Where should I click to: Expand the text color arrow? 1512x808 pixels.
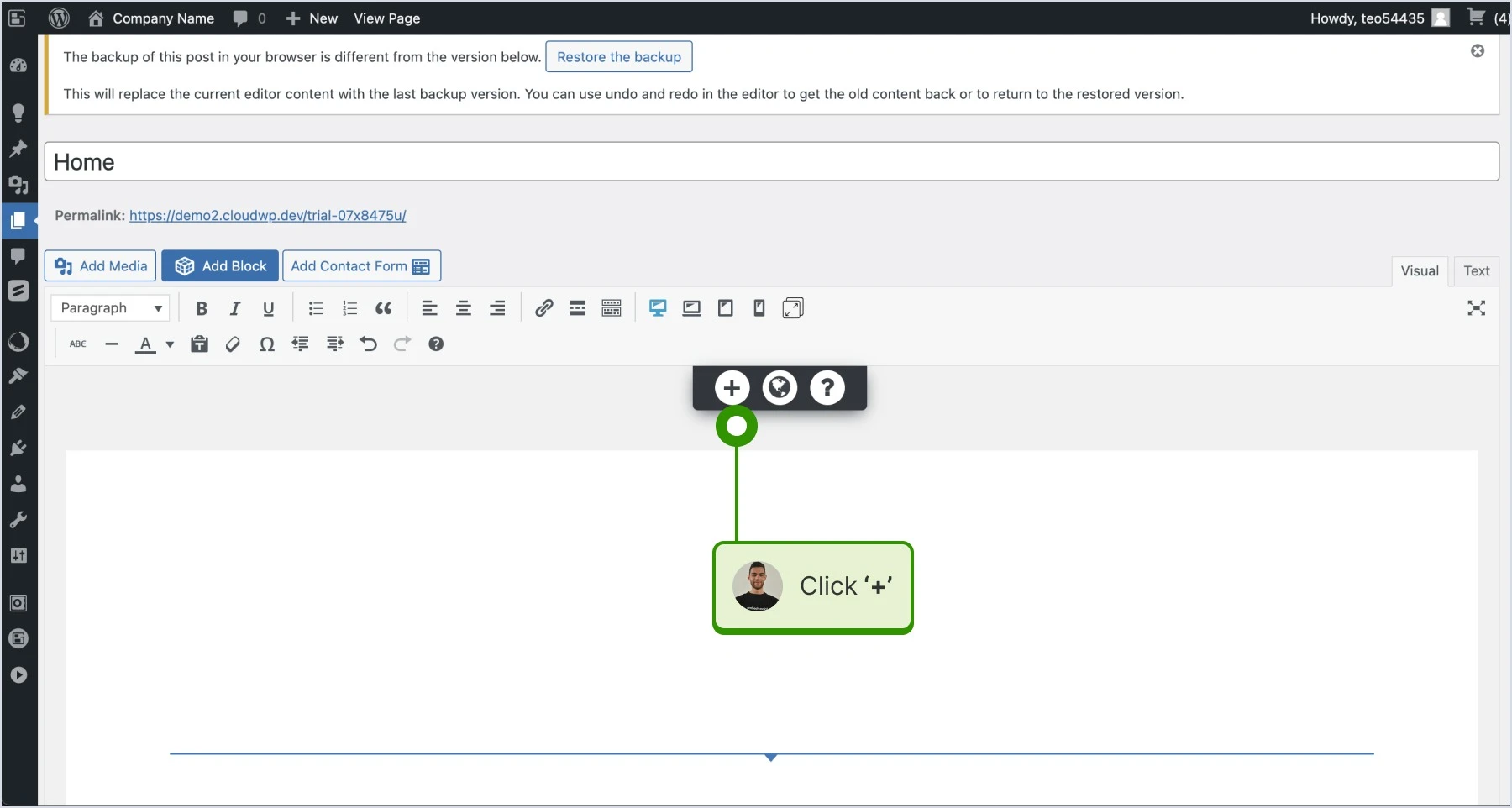point(170,344)
